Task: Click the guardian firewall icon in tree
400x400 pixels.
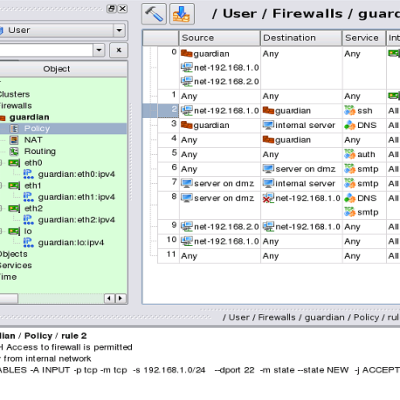Action: click(2, 117)
